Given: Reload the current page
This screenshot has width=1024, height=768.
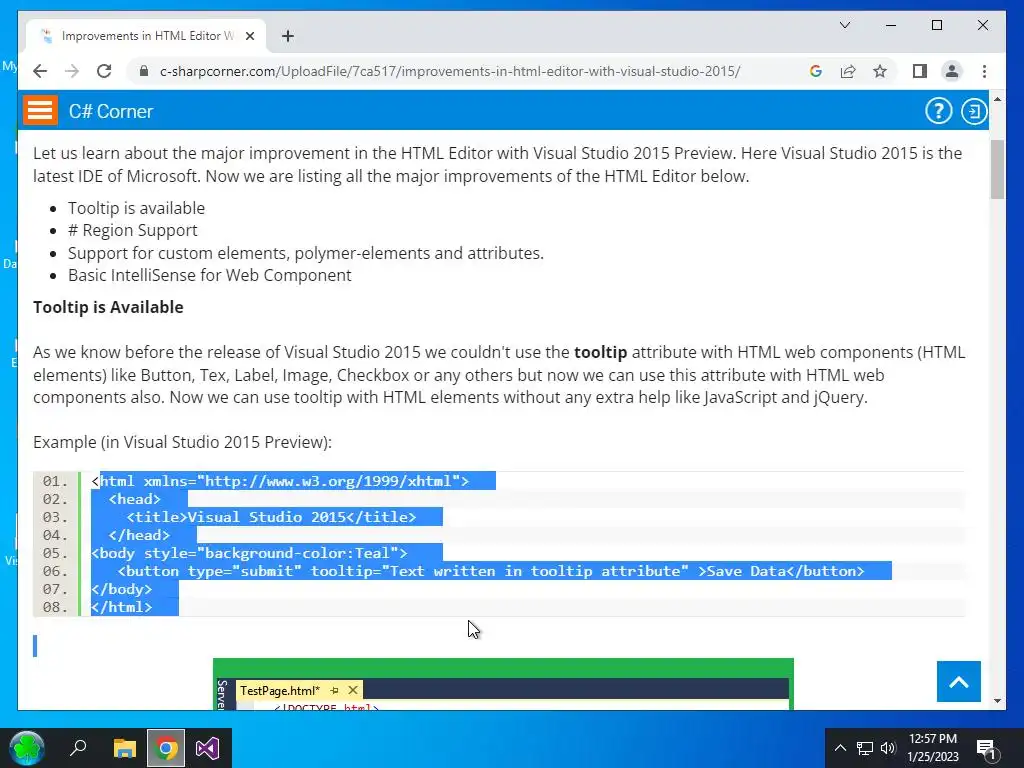Looking at the screenshot, I should point(104,71).
